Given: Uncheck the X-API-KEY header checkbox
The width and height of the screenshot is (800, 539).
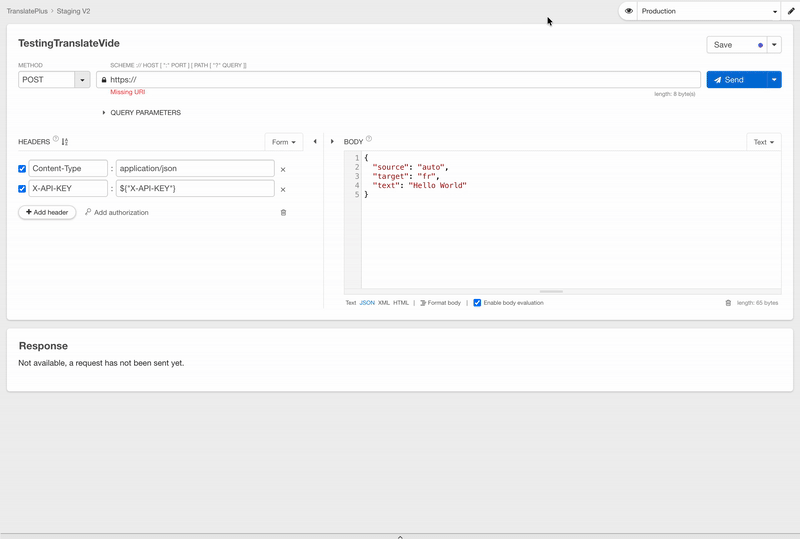Looking at the screenshot, I should click(22, 188).
